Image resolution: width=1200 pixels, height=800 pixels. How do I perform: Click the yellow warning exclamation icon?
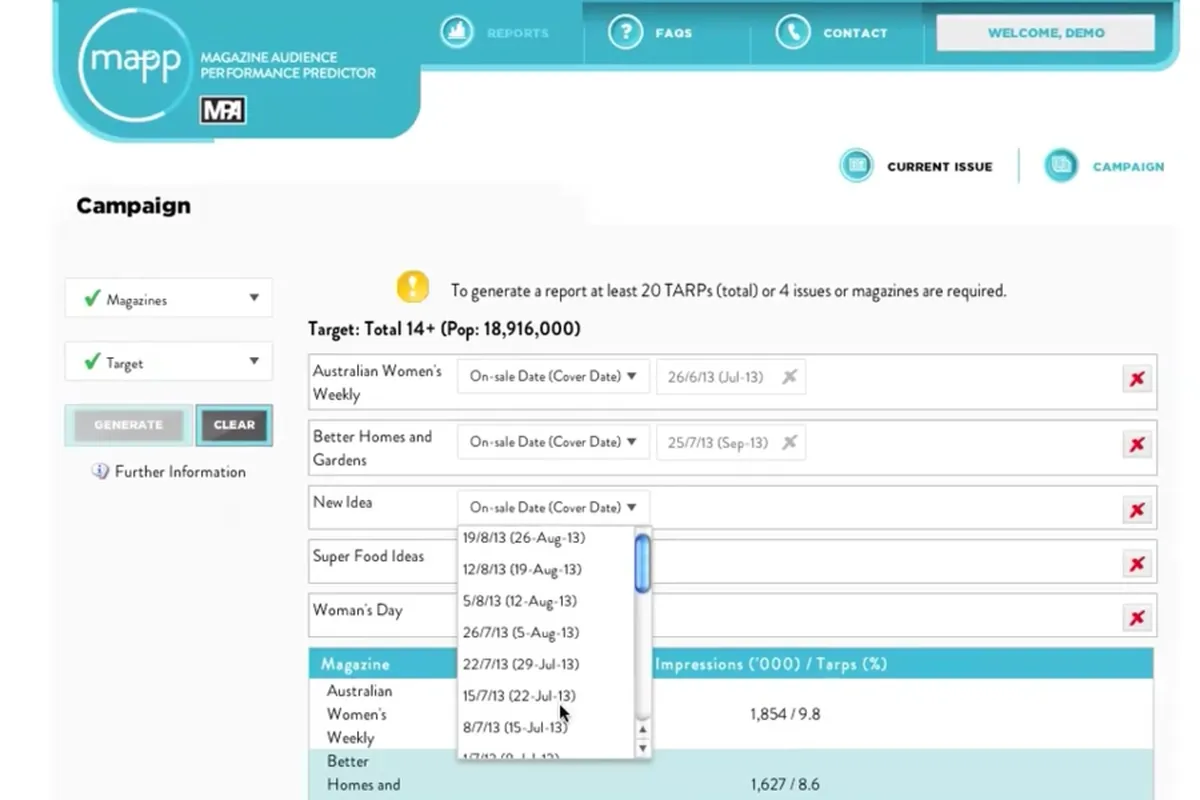413,288
